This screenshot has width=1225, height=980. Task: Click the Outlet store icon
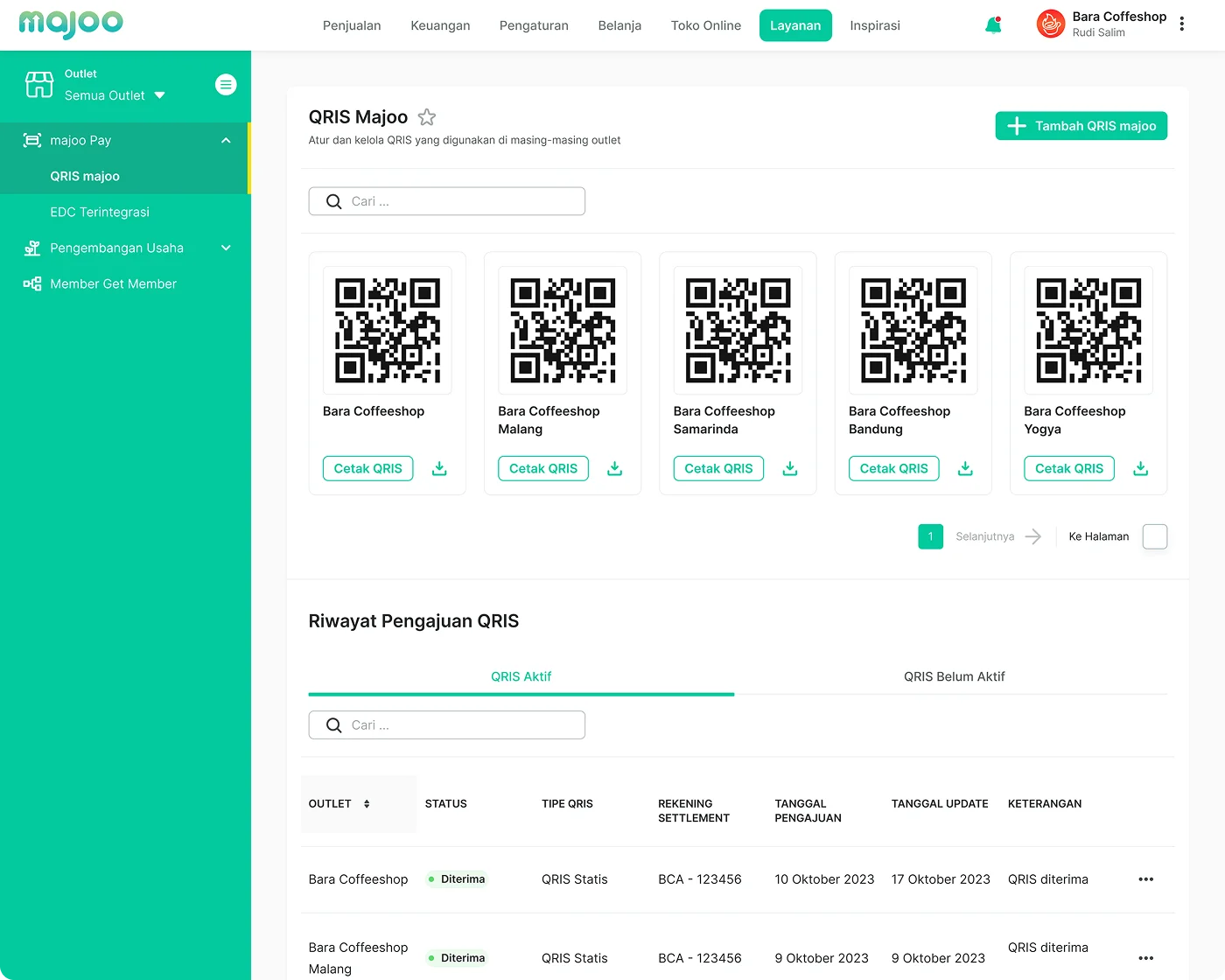pos(39,85)
